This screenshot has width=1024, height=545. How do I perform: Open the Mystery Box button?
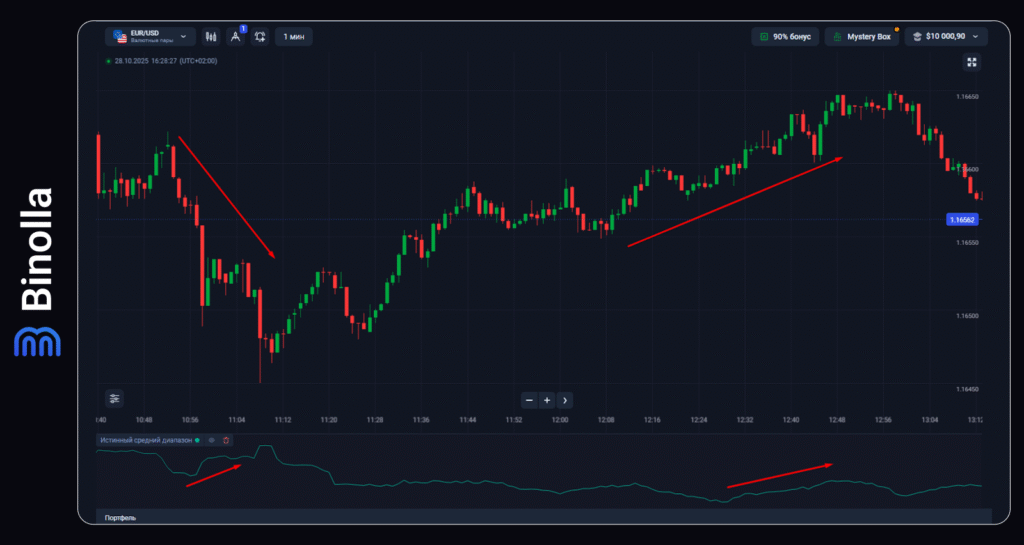tap(862, 37)
